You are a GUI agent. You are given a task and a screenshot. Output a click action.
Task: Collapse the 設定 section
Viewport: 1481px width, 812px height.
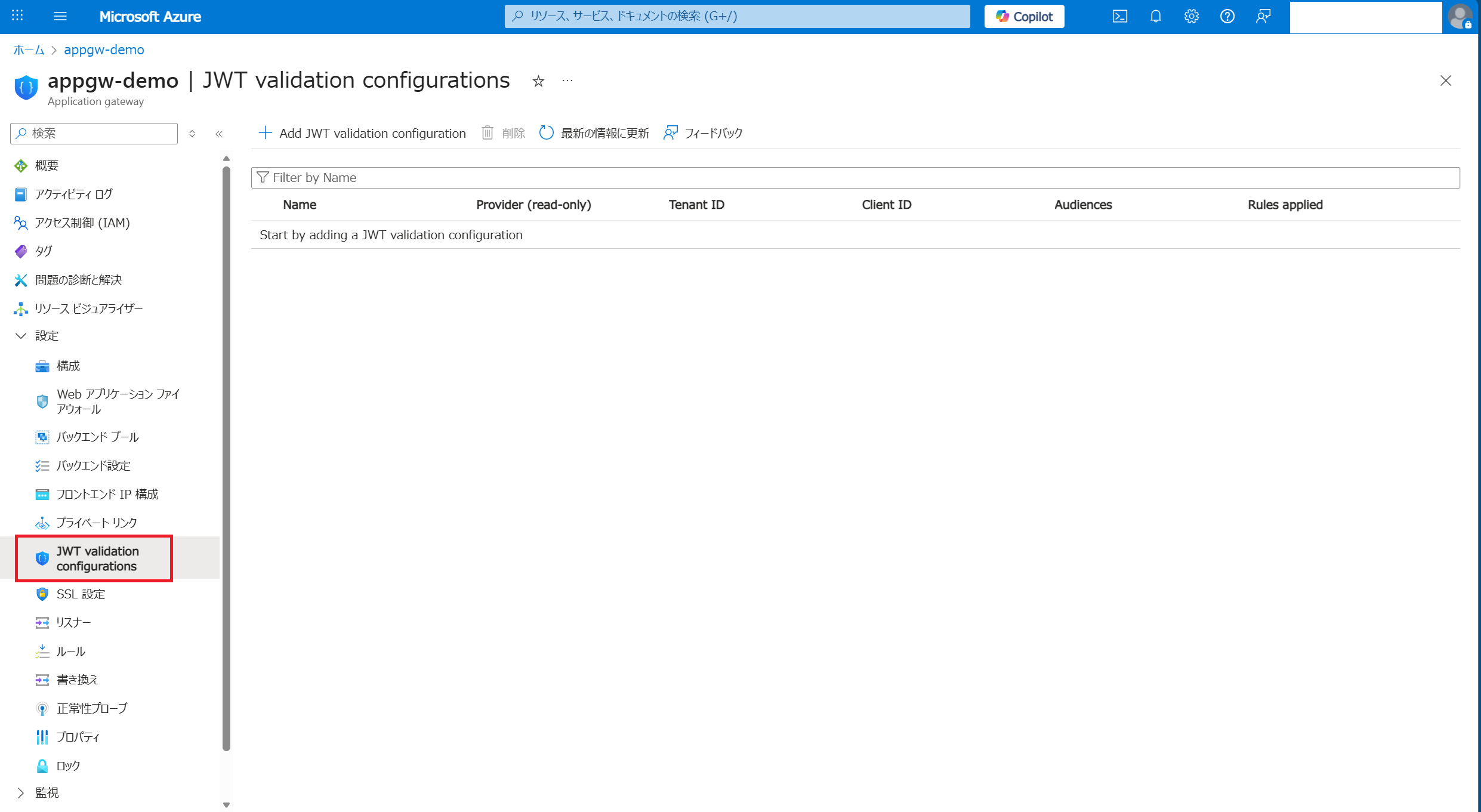pyautogui.click(x=21, y=336)
